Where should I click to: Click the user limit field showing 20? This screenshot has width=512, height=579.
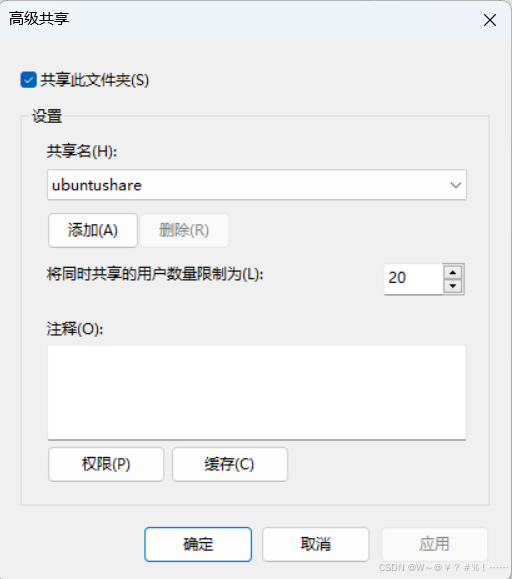coord(413,279)
